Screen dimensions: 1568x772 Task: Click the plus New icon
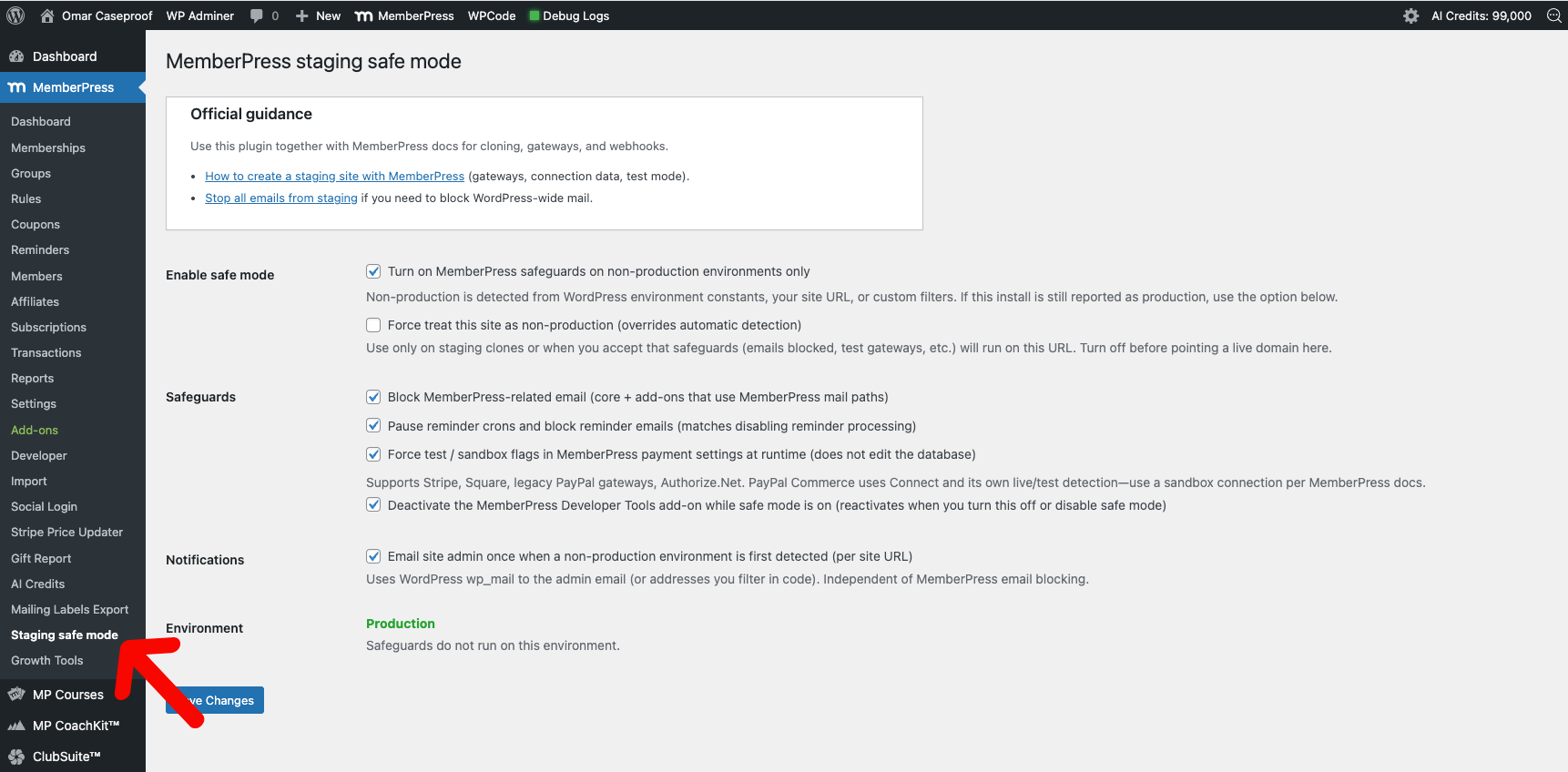tap(302, 15)
